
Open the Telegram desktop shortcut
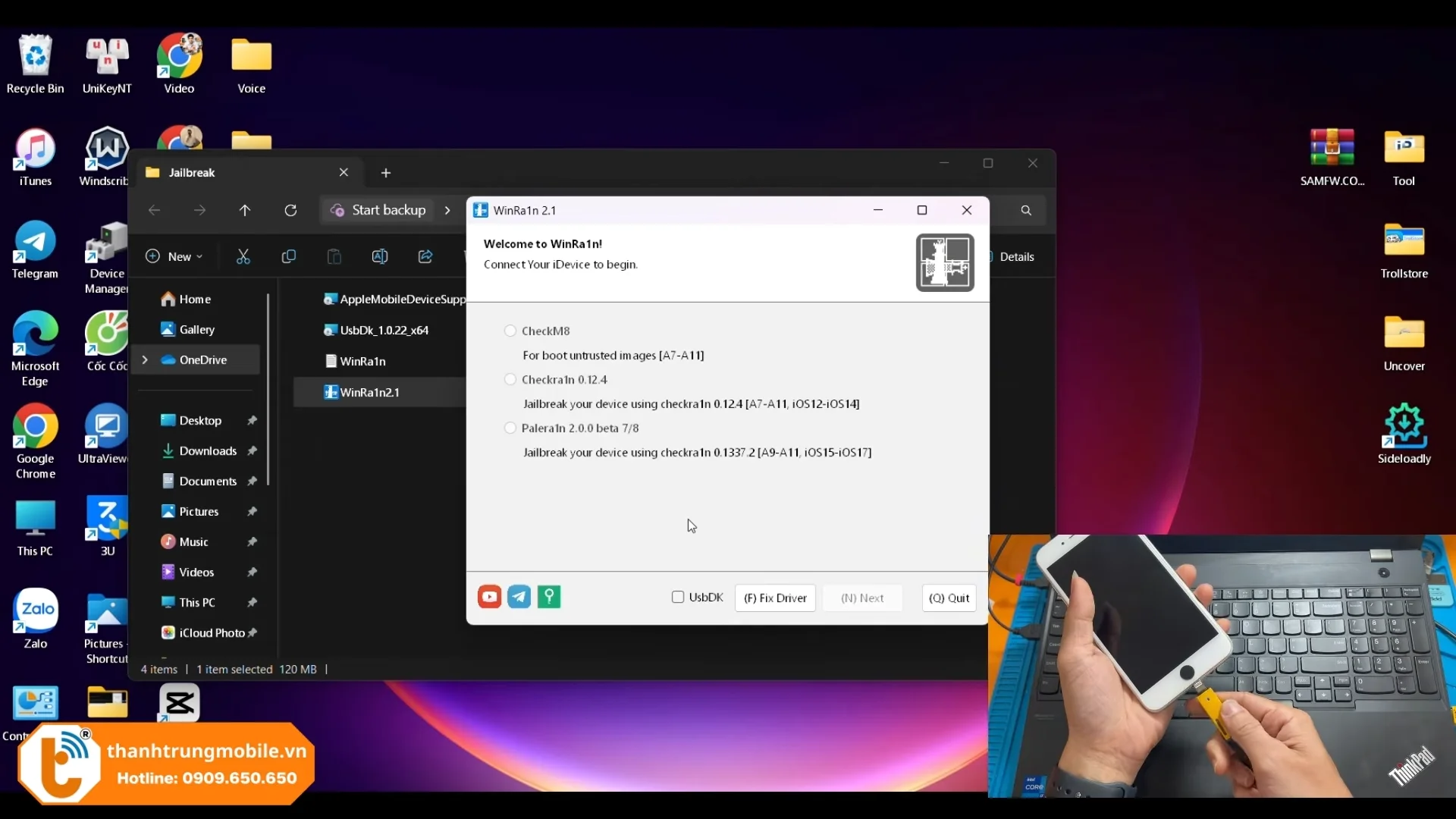(35, 250)
